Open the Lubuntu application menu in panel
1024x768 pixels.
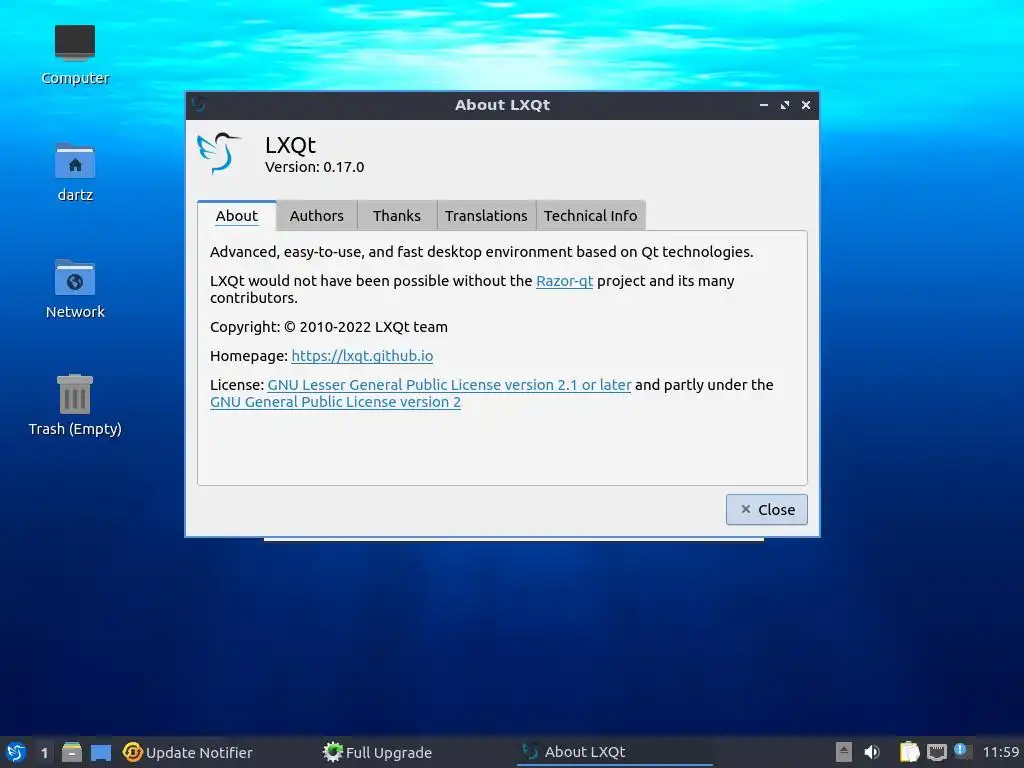pyautogui.click(x=16, y=752)
